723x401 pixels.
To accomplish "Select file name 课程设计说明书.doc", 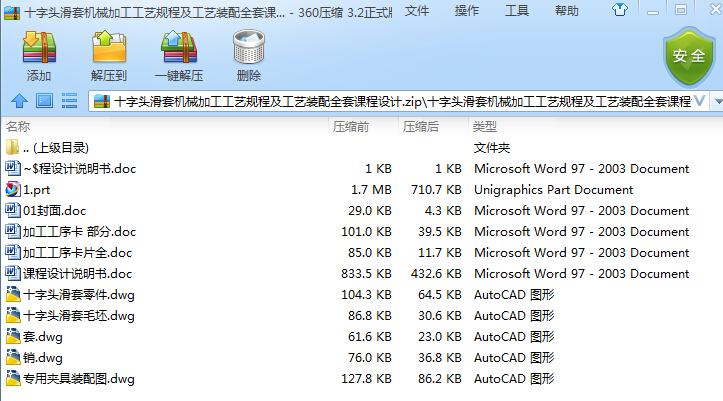I will [x=77, y=274].
